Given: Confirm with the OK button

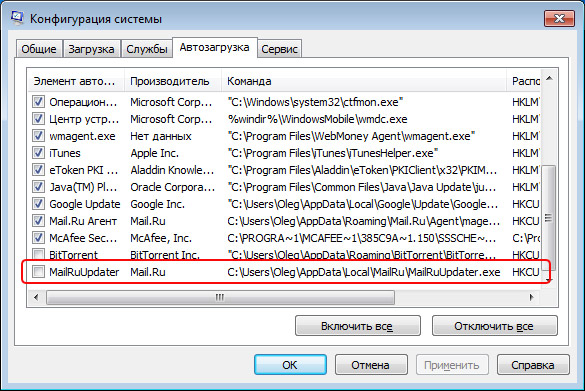Looking at the screenshot, I should 290,365.
